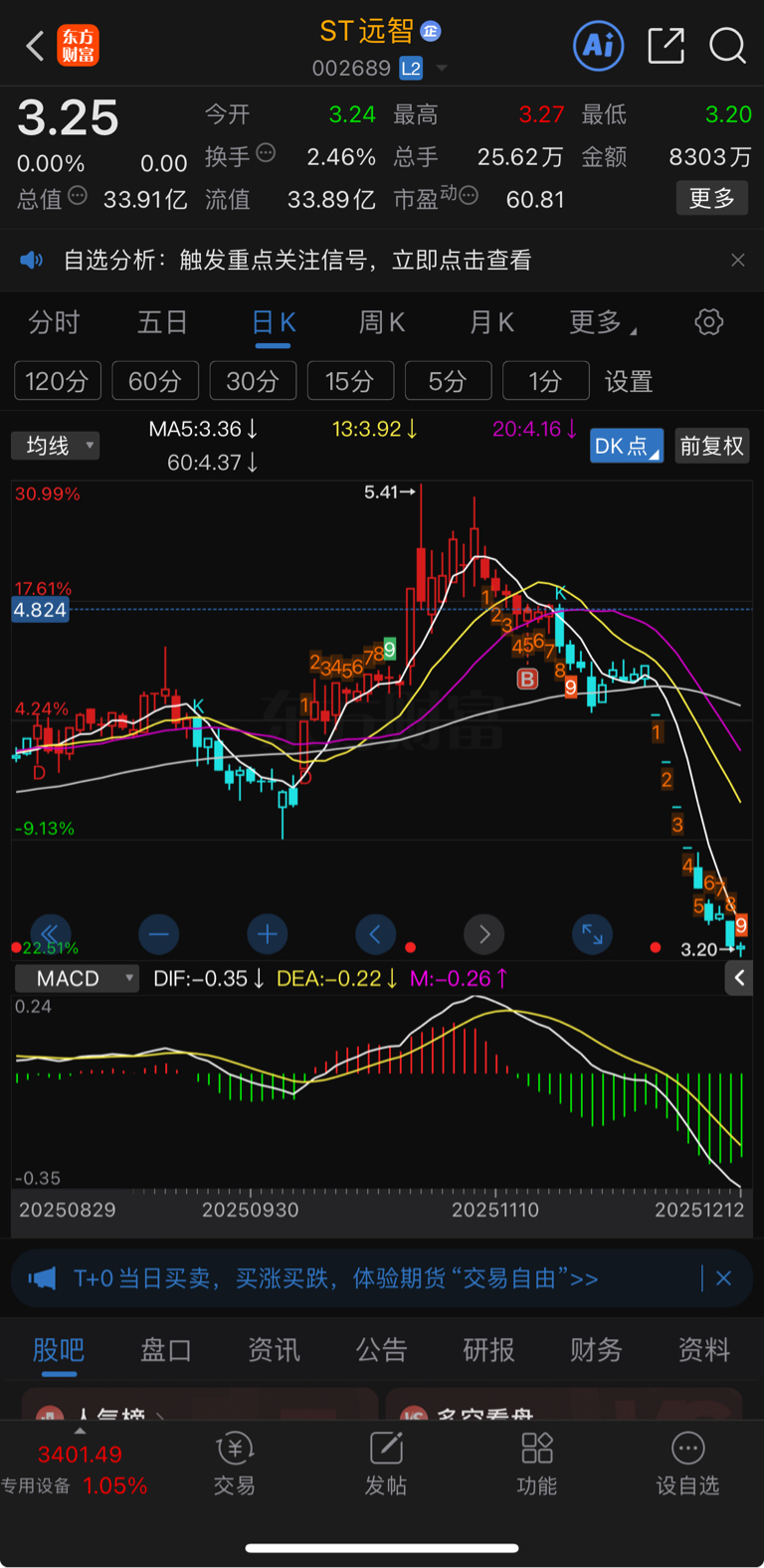The image size is (764, 1568).
Task: Open the T+0当日买卖 futures promotion link
Action: pos(336,1278)
